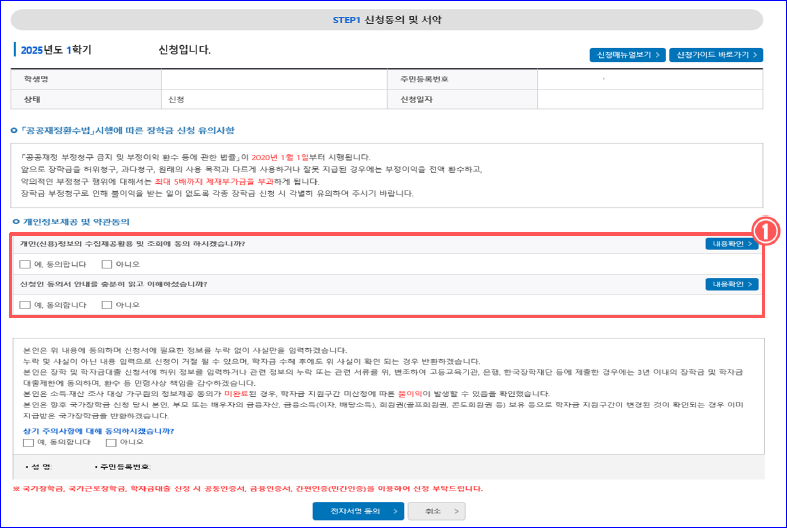Click the 주민등록번호 table header cell
Image resolution: width=787 pixels, height=528 pixels.
click(462, 79)
